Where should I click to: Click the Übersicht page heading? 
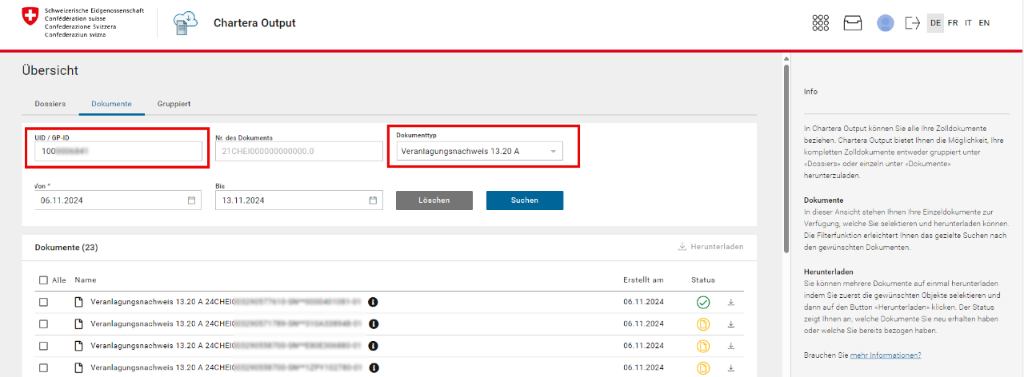[50, 71]
